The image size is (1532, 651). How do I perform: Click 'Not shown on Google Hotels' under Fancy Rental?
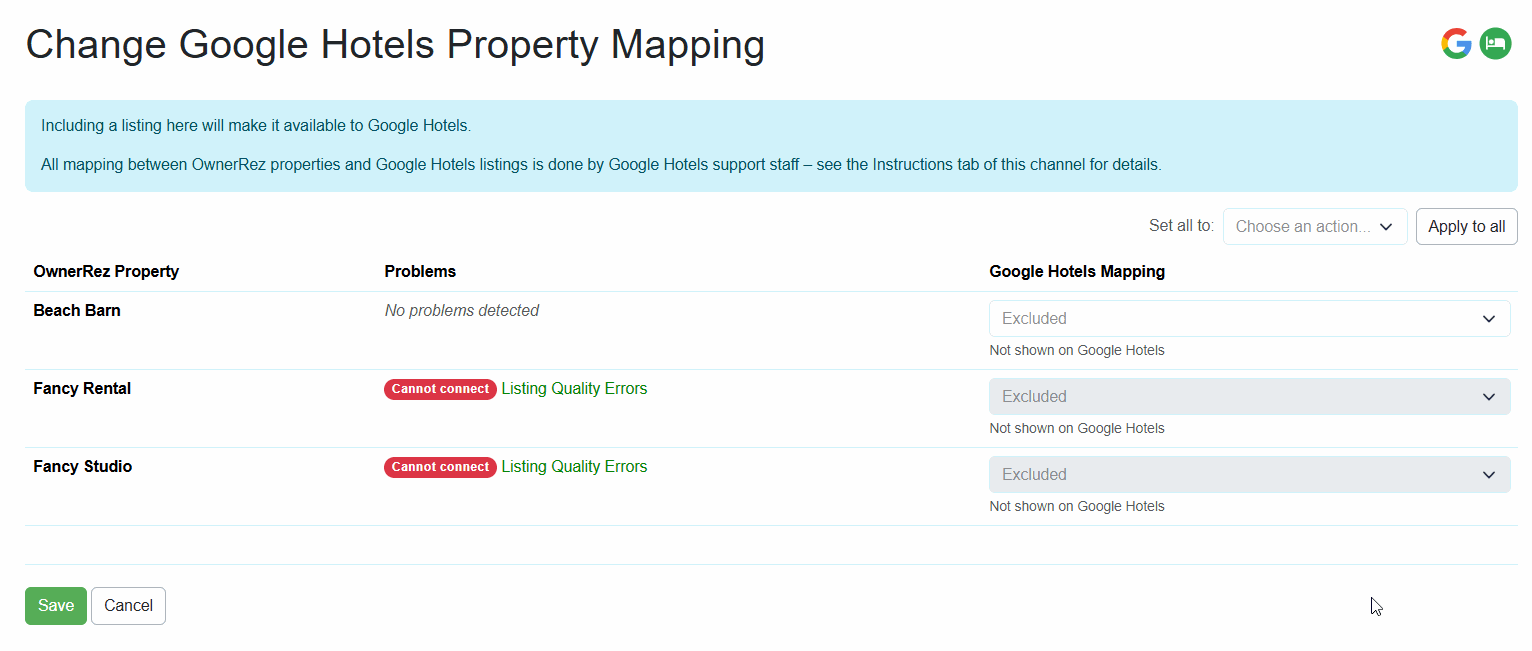coord(1077,428)
